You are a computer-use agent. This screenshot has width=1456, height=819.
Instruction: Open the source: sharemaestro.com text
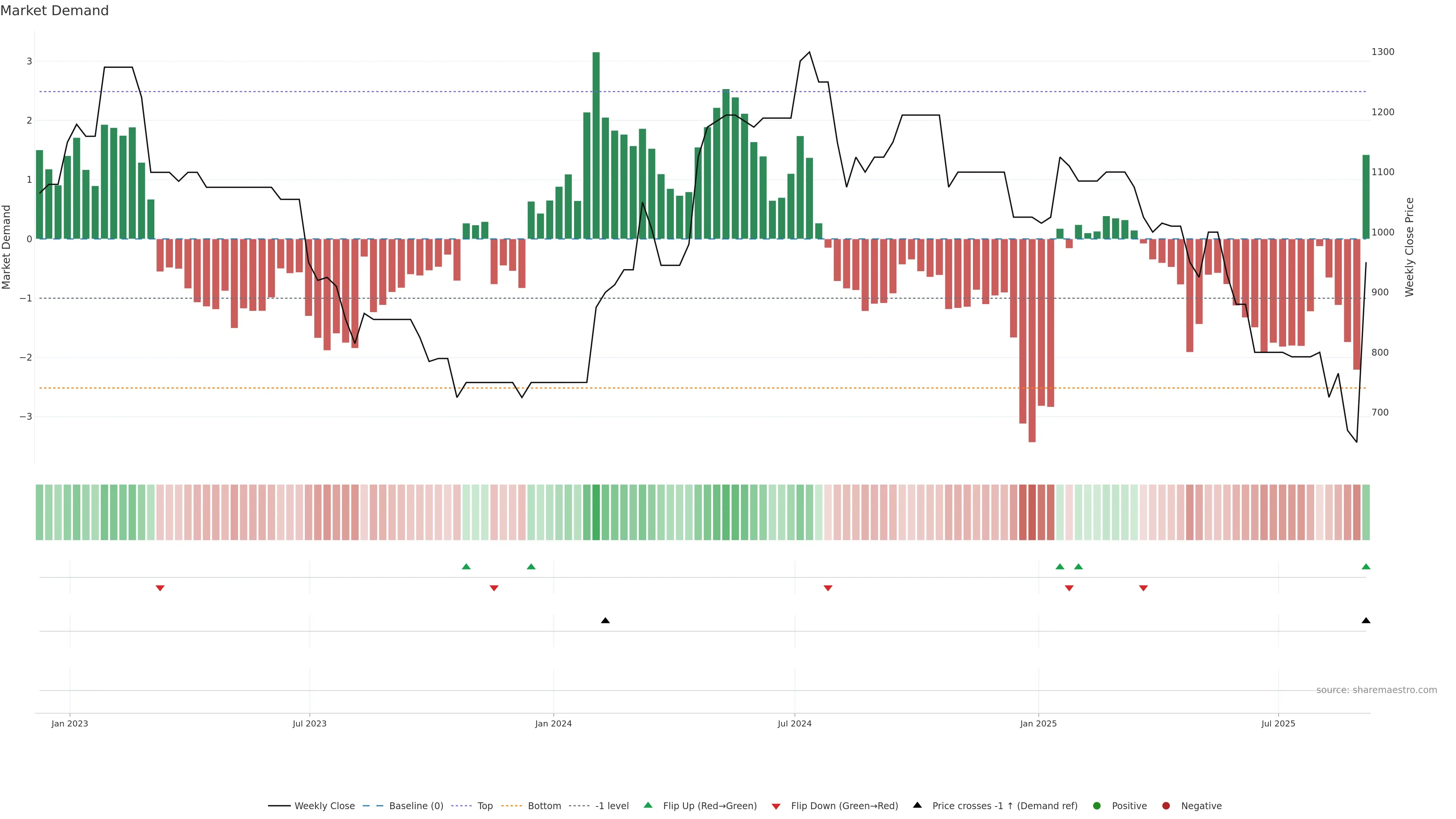(x=1376, y=690)
